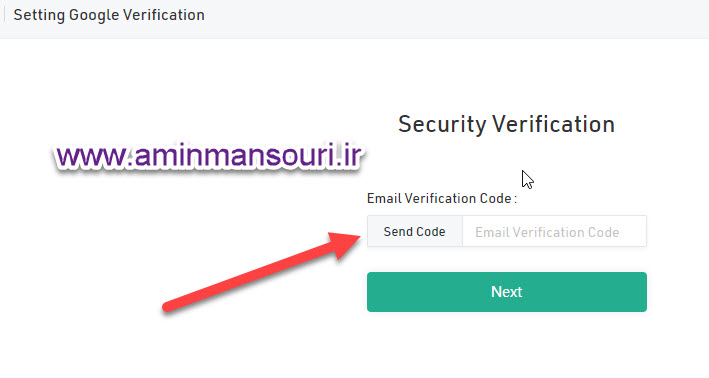Focus the Email Verification Code input field
The width and height of the screenshot is (709, 378).
[x=554, y=232]
